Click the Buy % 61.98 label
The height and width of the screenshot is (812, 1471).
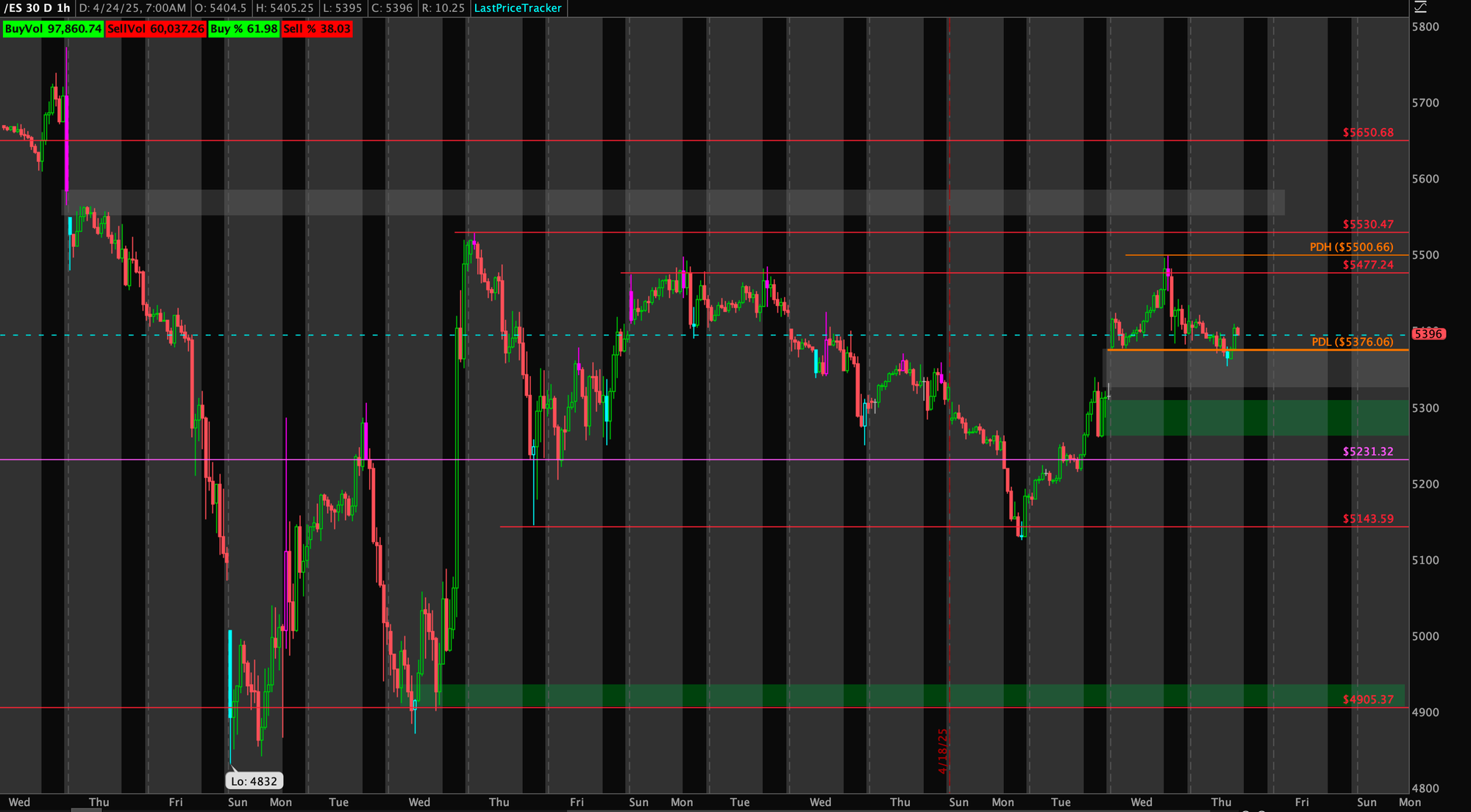(243, 29)
